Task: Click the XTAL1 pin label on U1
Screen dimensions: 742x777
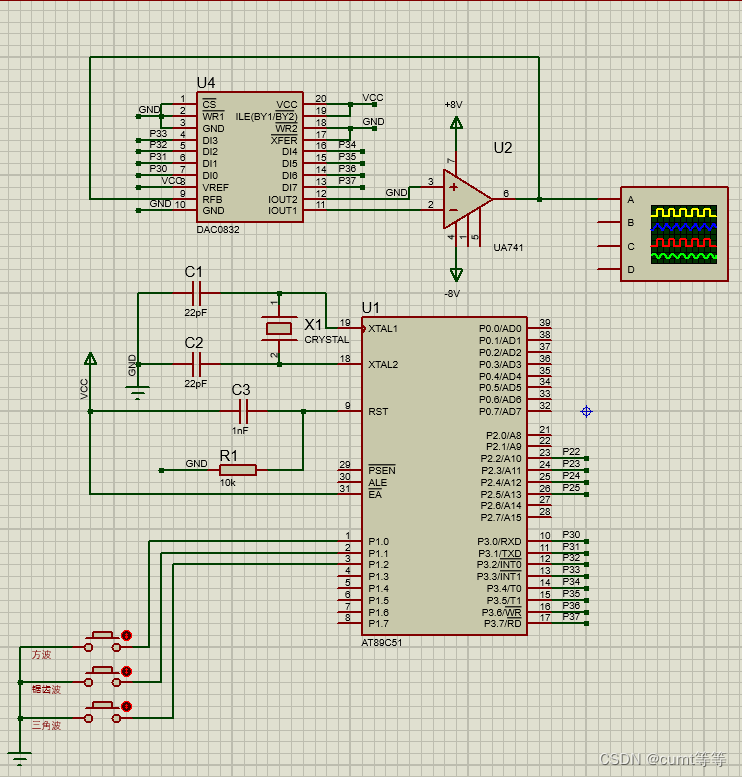Action: [383, 329]
